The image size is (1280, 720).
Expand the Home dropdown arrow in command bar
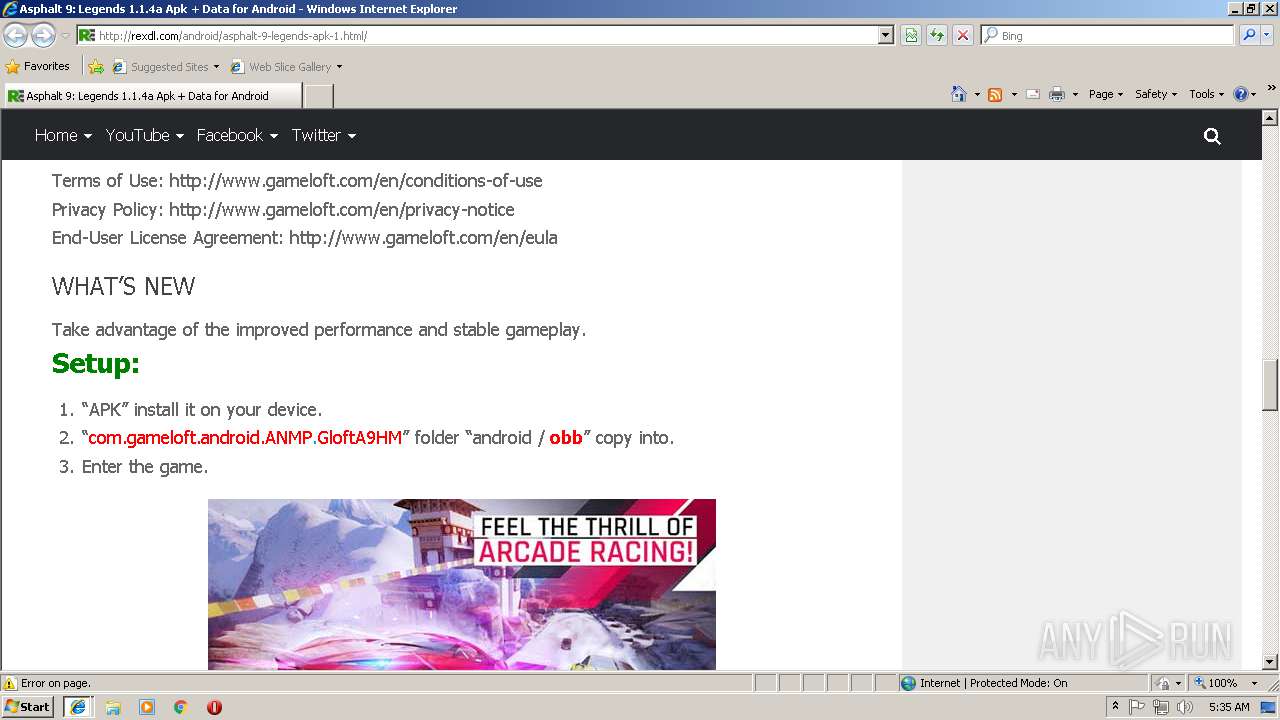click(x=977, y=95)
